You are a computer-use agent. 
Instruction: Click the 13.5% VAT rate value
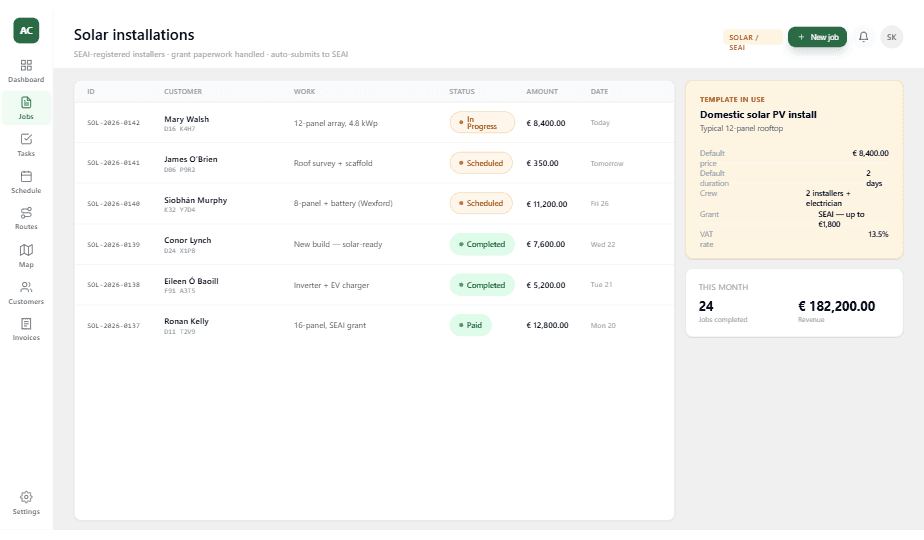click(878, 234)
